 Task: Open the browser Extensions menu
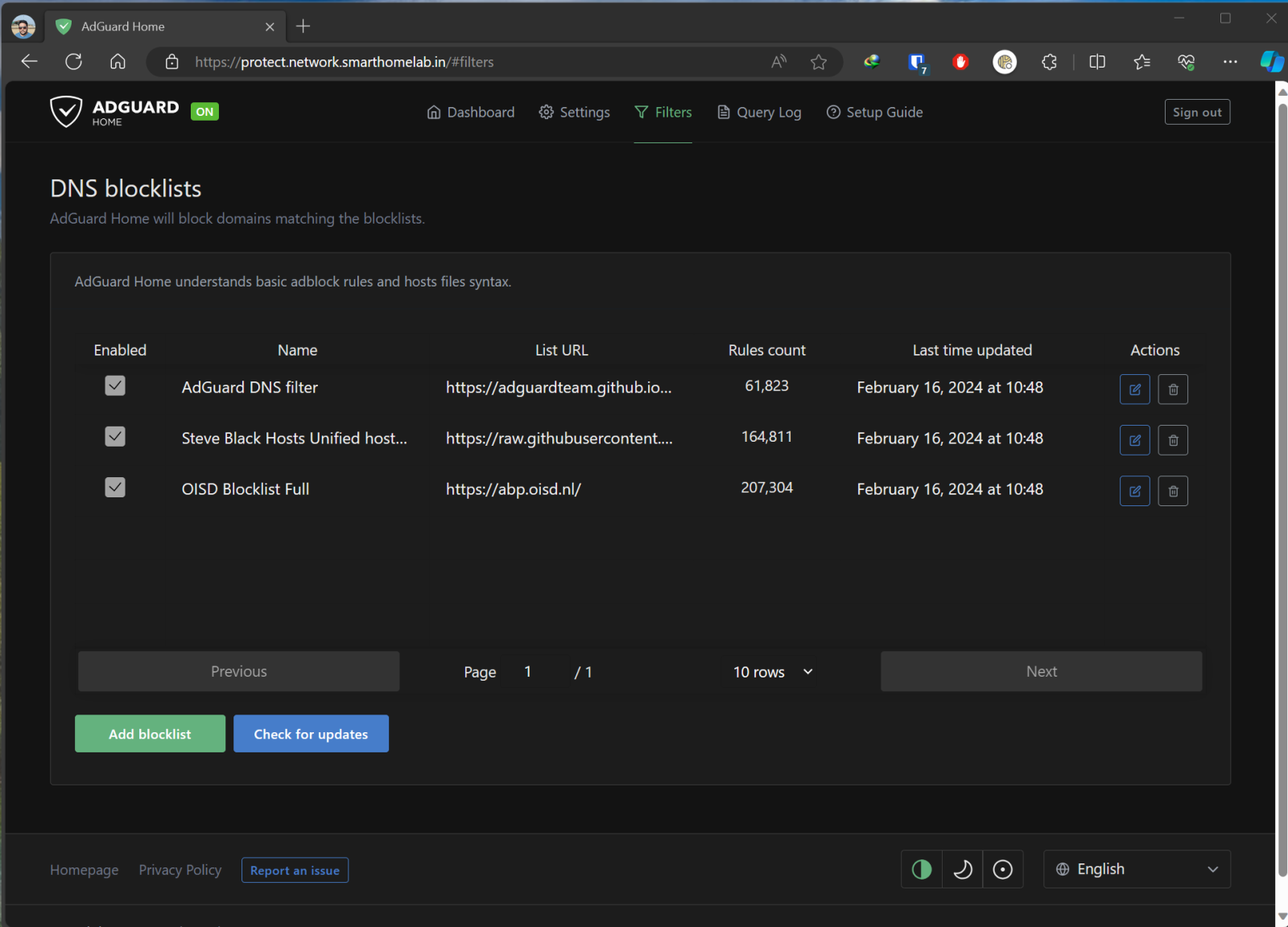tap(1049, 62)
